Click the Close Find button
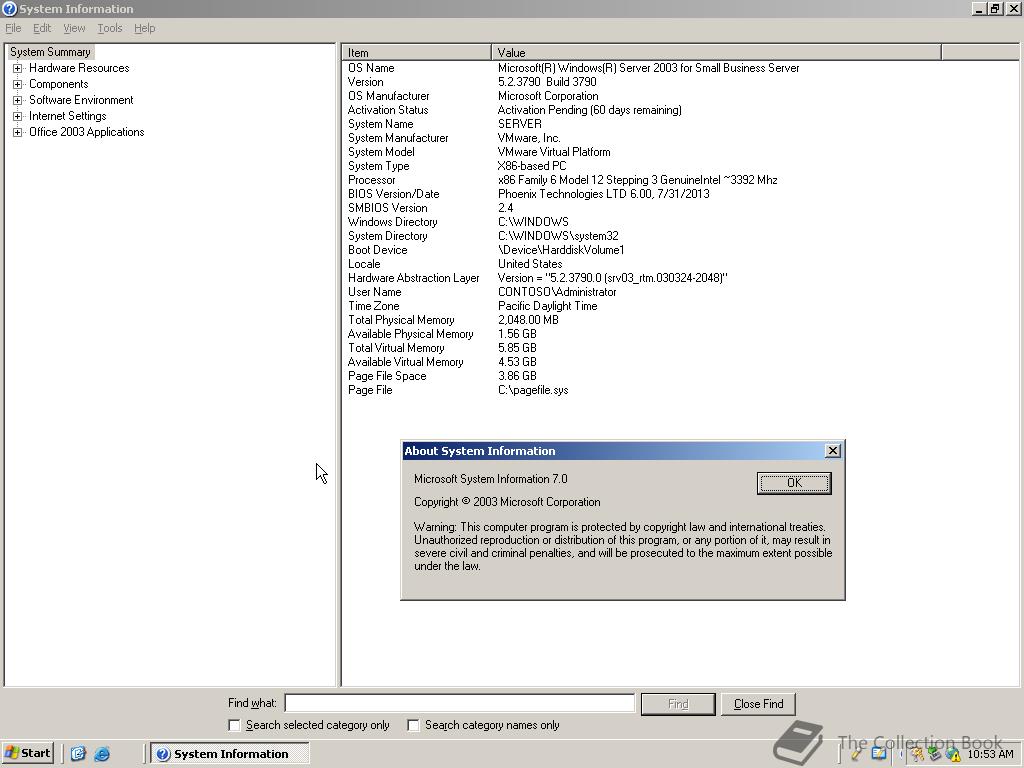This screenshot has height=768, width=1024. coord(758,704)
